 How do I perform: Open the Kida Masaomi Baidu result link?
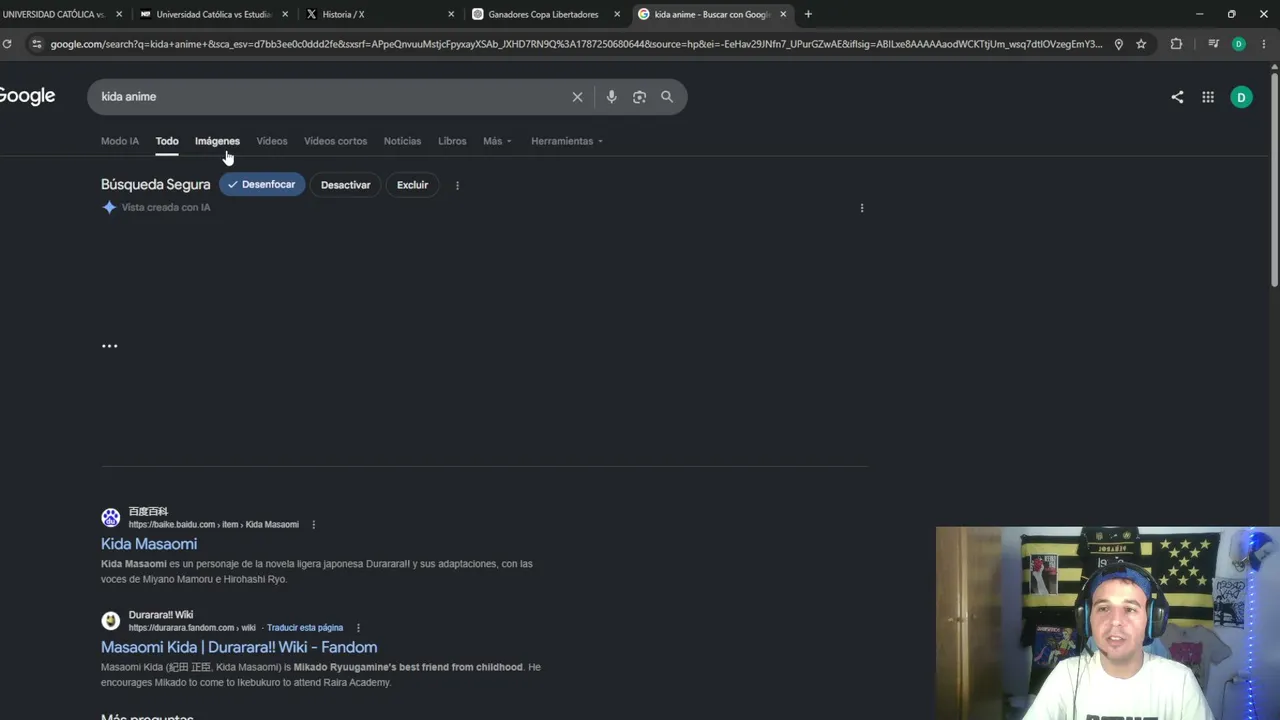tap(149, 544)
